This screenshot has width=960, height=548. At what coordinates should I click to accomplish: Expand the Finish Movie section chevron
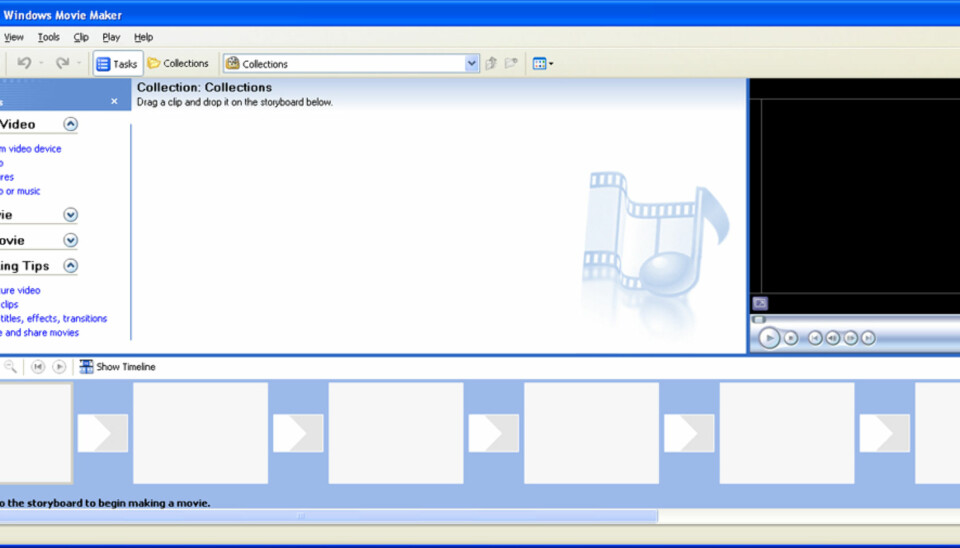(70, 240)
